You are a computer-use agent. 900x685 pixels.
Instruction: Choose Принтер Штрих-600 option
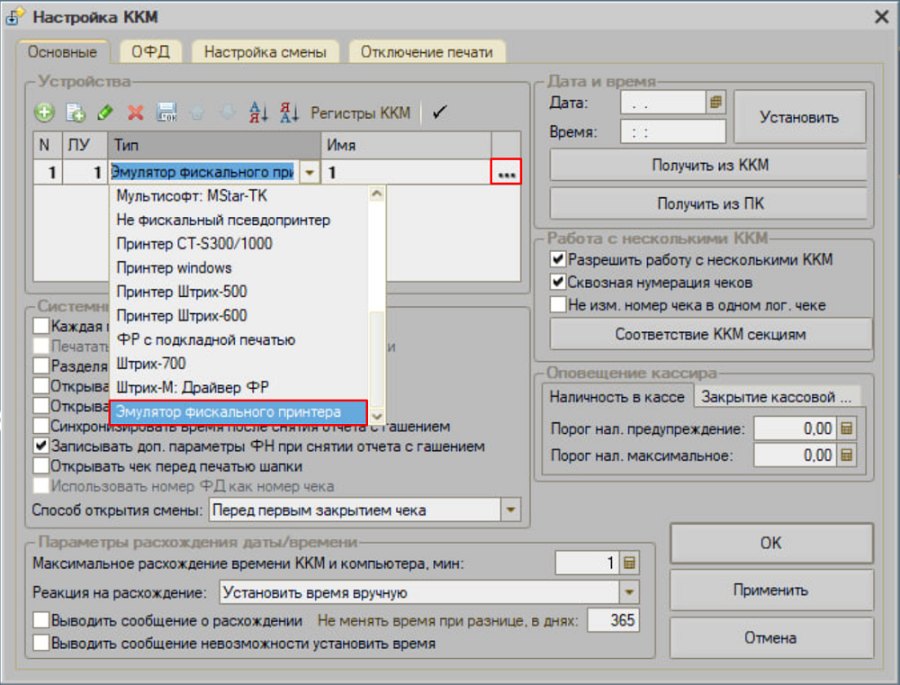pos(239,315)
